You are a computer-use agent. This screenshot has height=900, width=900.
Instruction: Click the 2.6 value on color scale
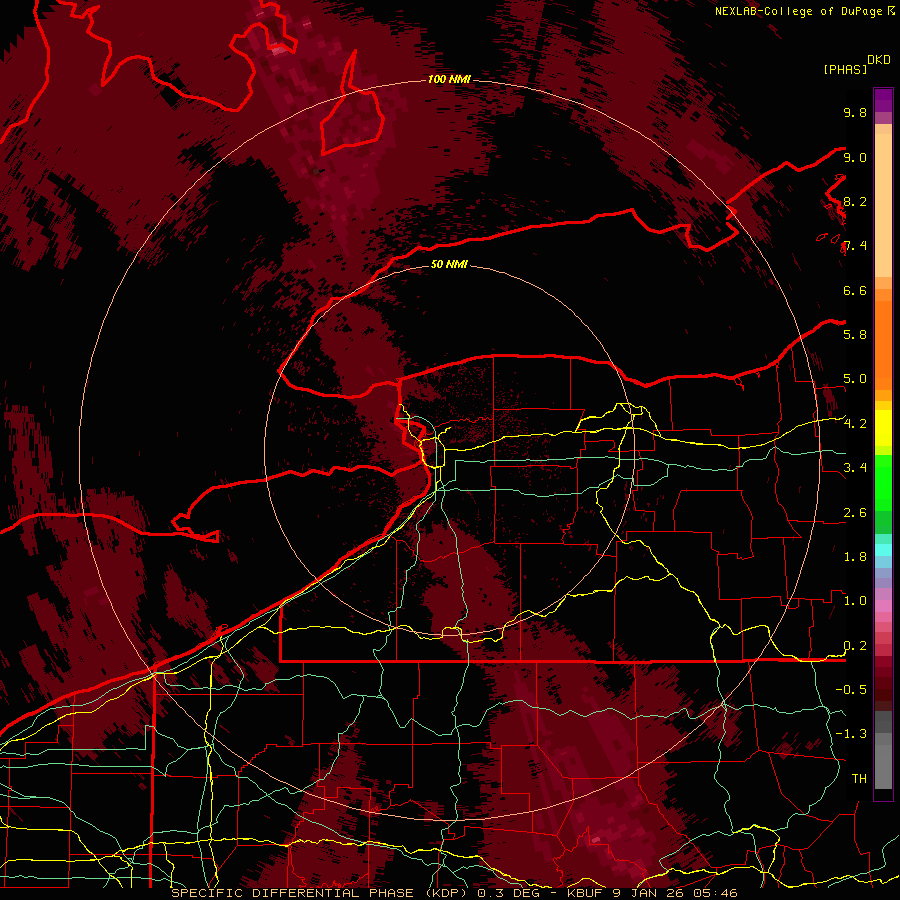pos(855,513)
